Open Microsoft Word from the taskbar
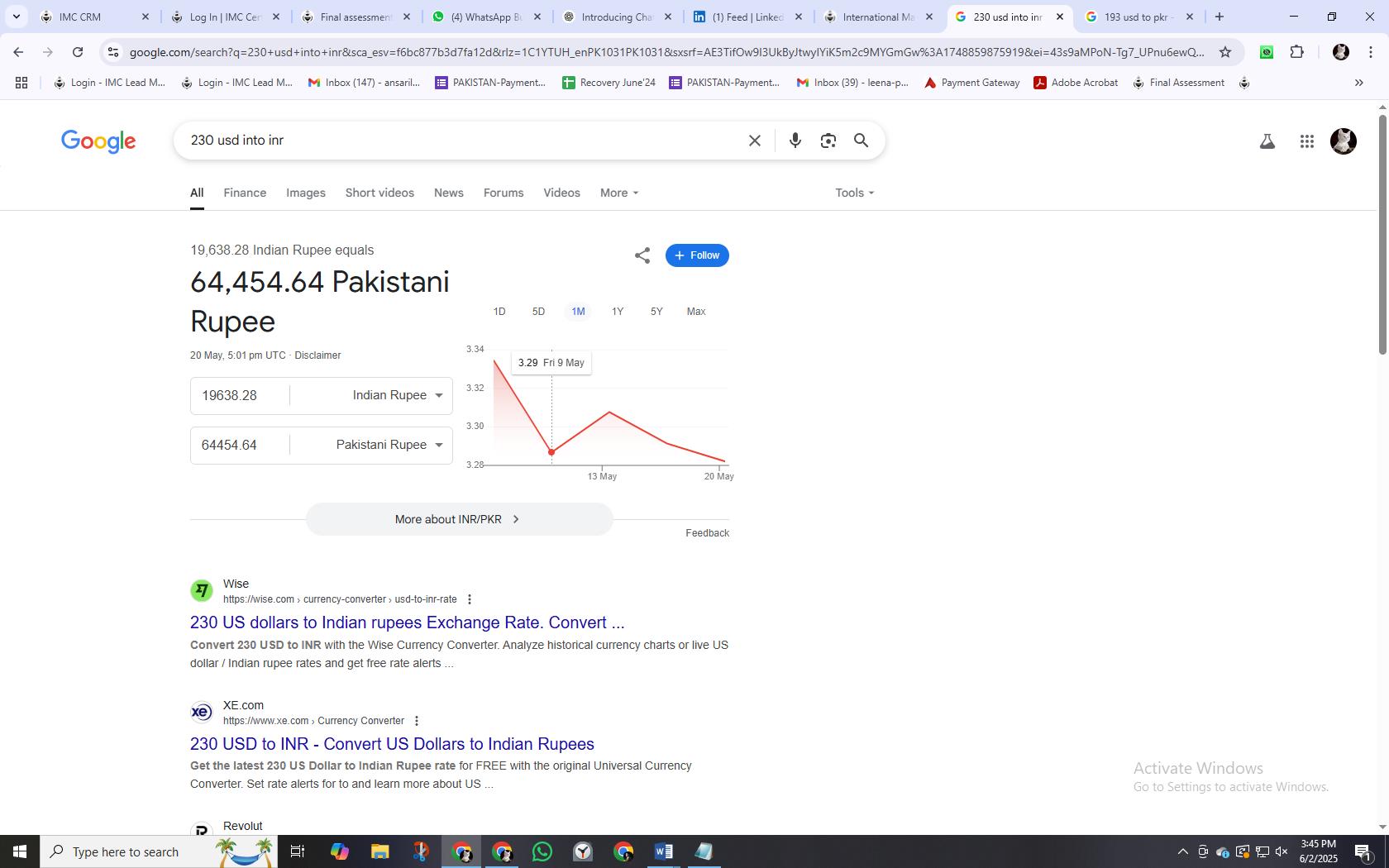 pos(663,851)
